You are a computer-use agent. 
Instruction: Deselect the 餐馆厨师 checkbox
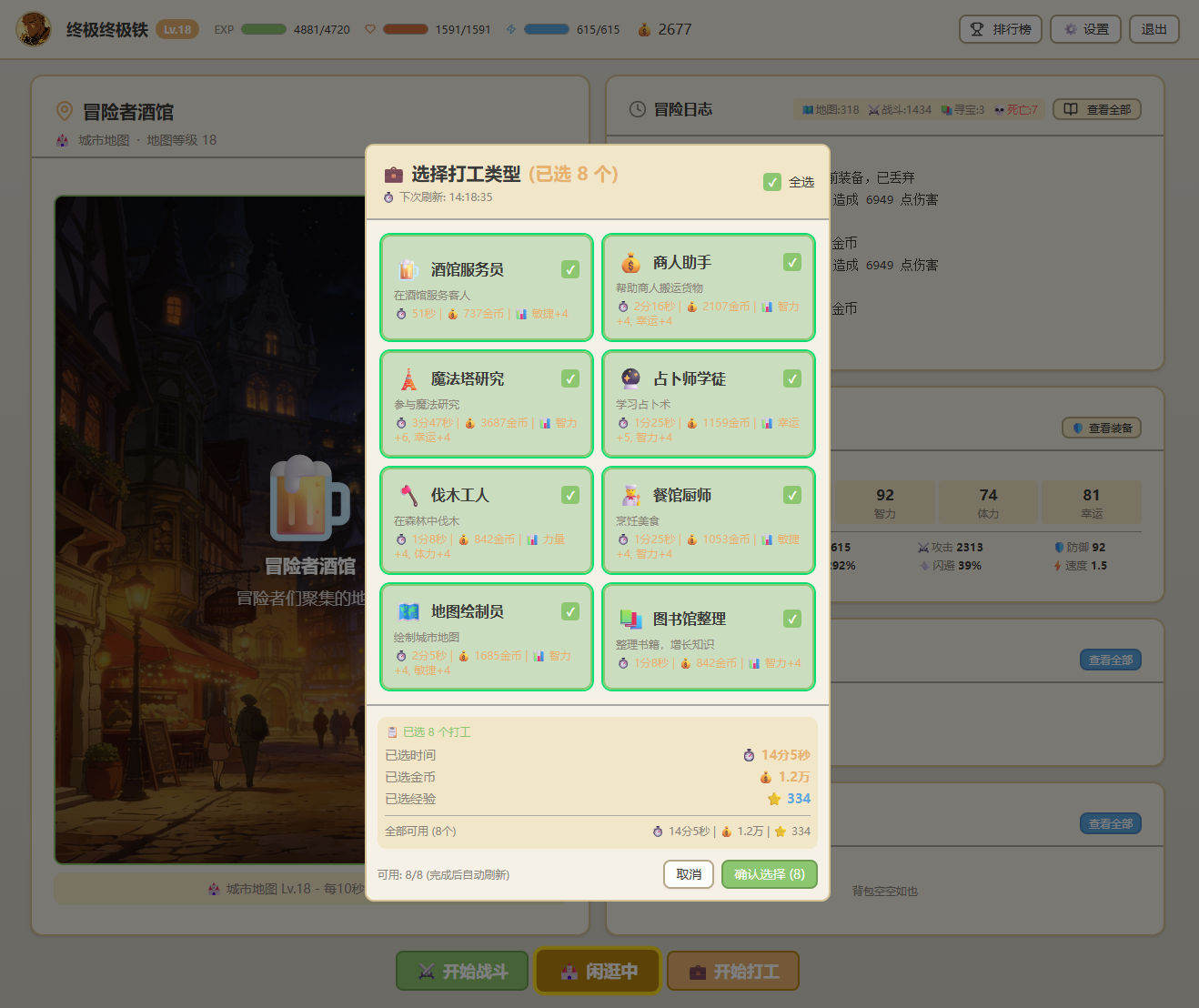792,495
